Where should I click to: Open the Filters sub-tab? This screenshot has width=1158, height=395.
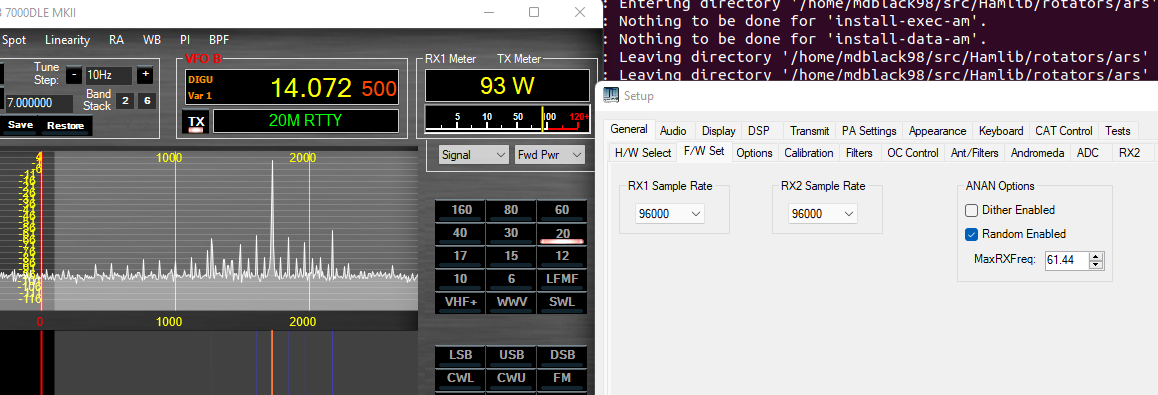pos(859,153)
